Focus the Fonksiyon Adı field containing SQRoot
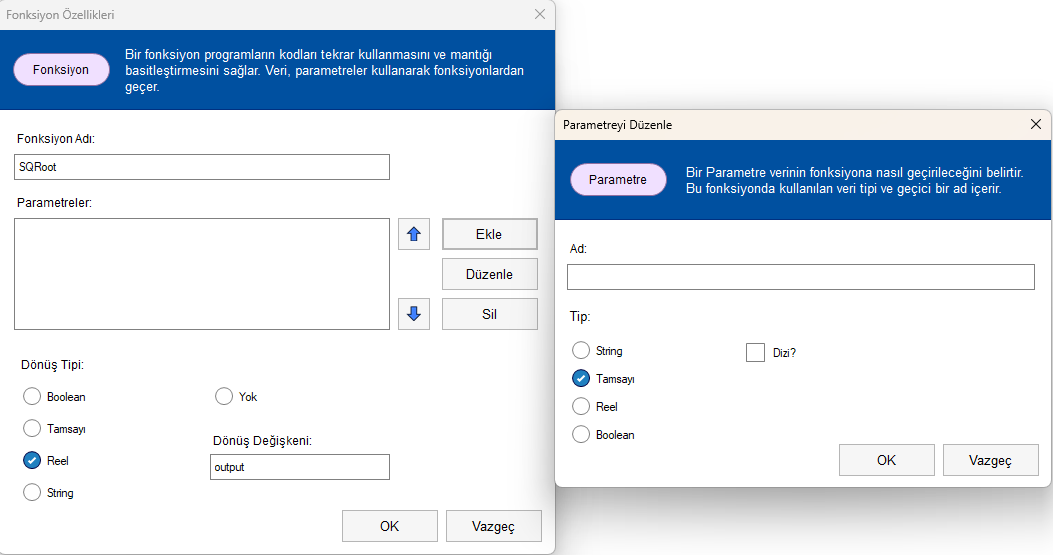The width and height of the screenshot is (1053, 555). point(201,167)
